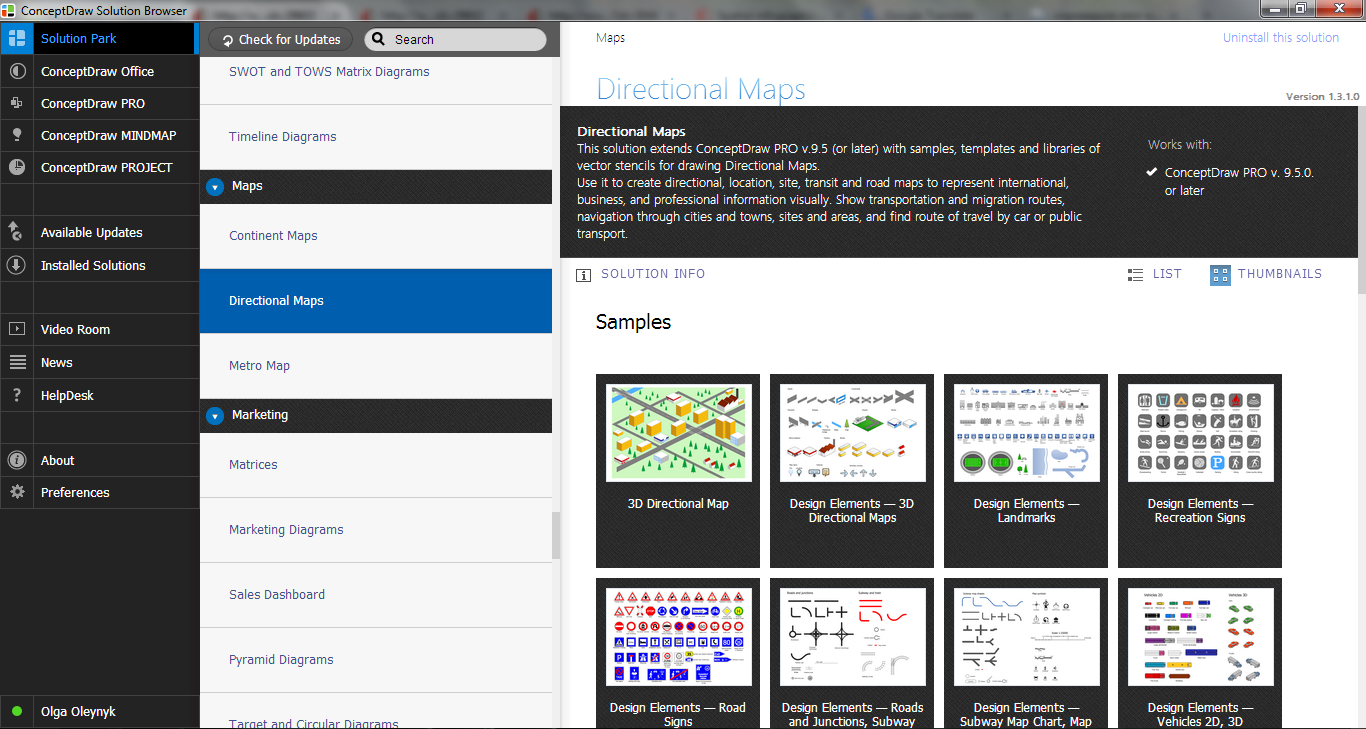Click the Installed Solutions download icon
This screenshot has height=729, width=1366.
point(16,265)
